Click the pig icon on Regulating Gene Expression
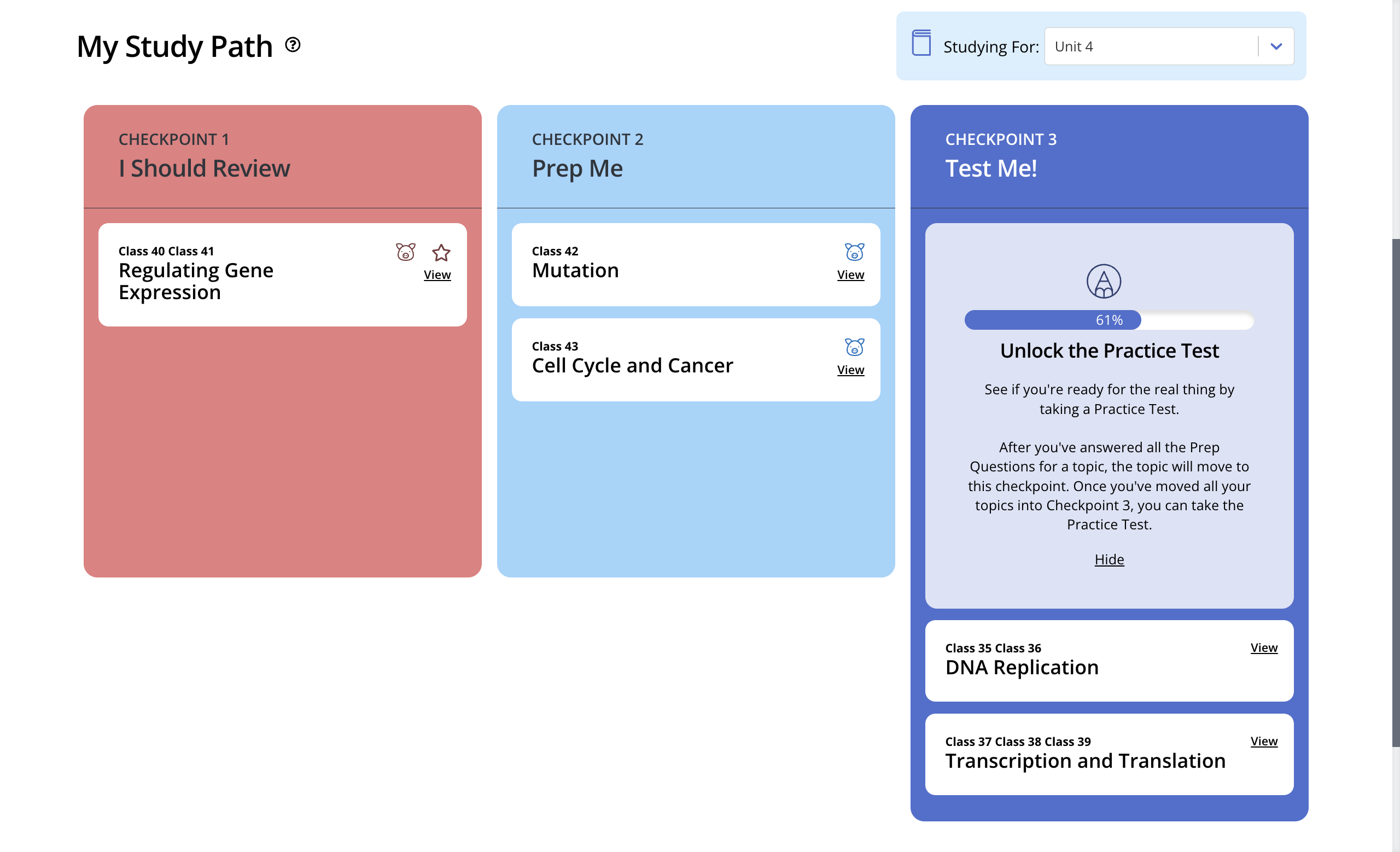1400x852 pixels. 406,252
